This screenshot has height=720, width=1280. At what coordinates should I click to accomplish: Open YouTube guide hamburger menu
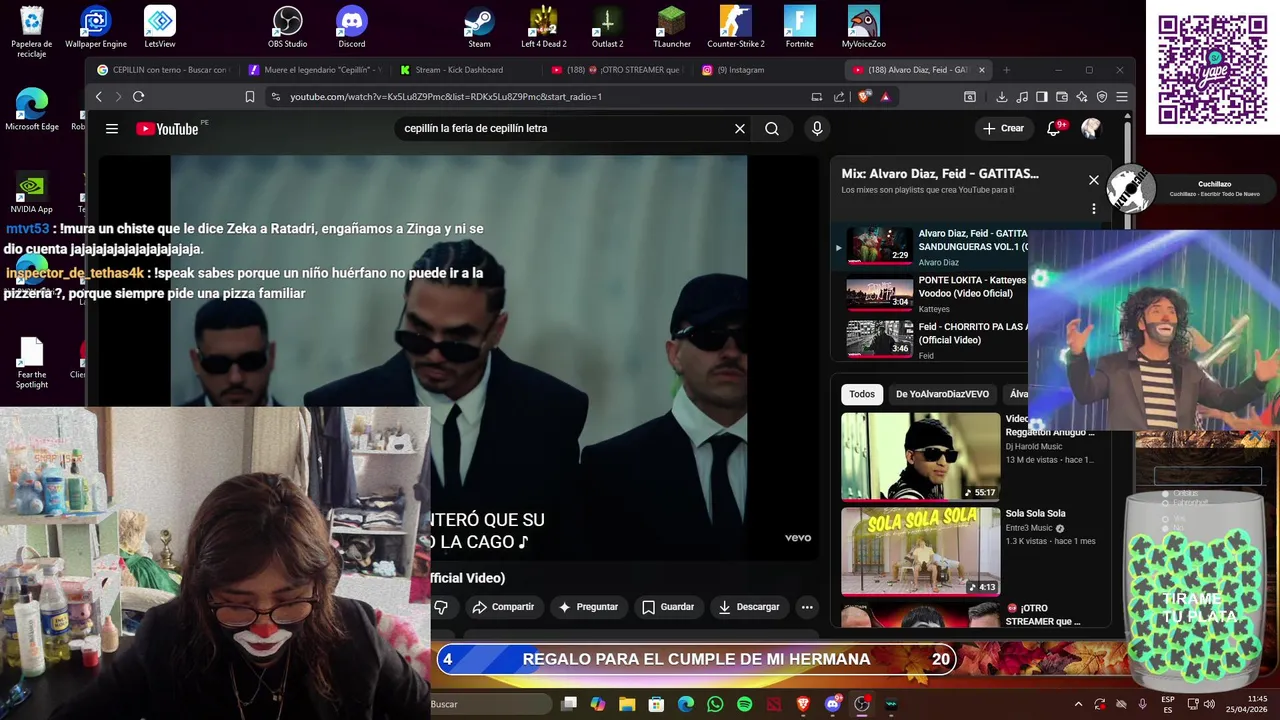tap(112, 128)
